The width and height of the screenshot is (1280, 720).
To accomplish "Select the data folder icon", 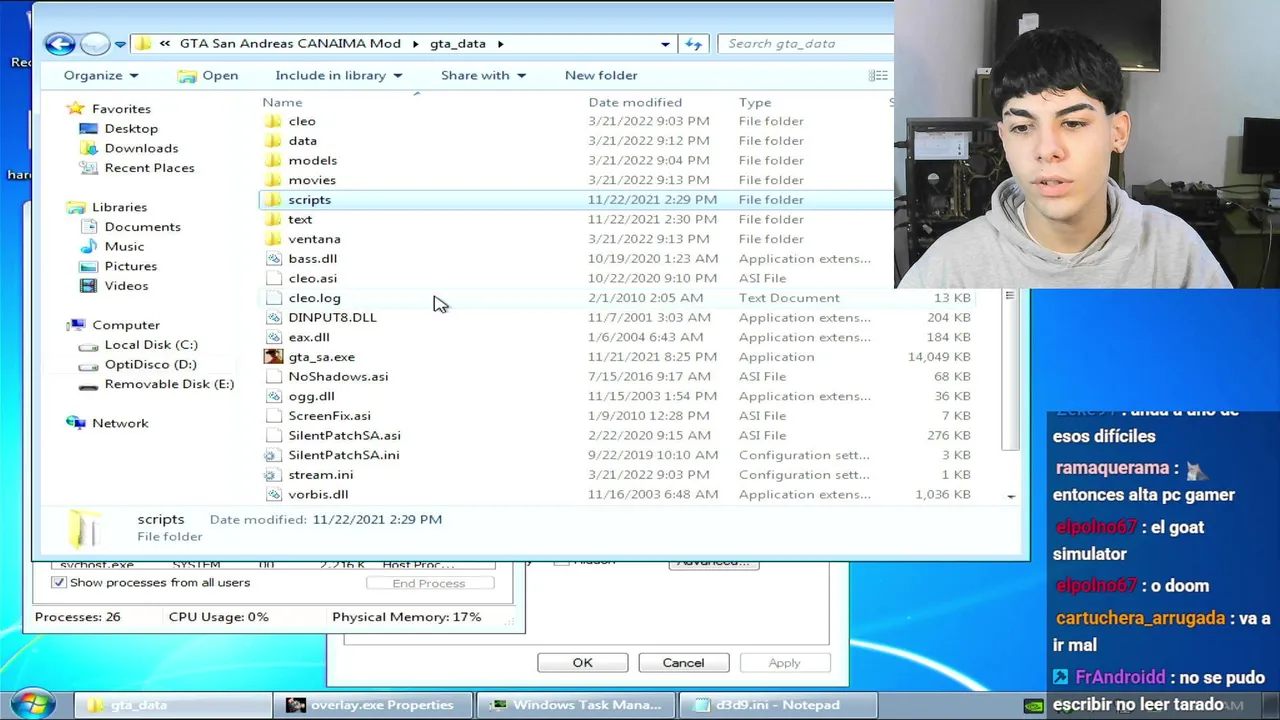I will pos(274,141).
